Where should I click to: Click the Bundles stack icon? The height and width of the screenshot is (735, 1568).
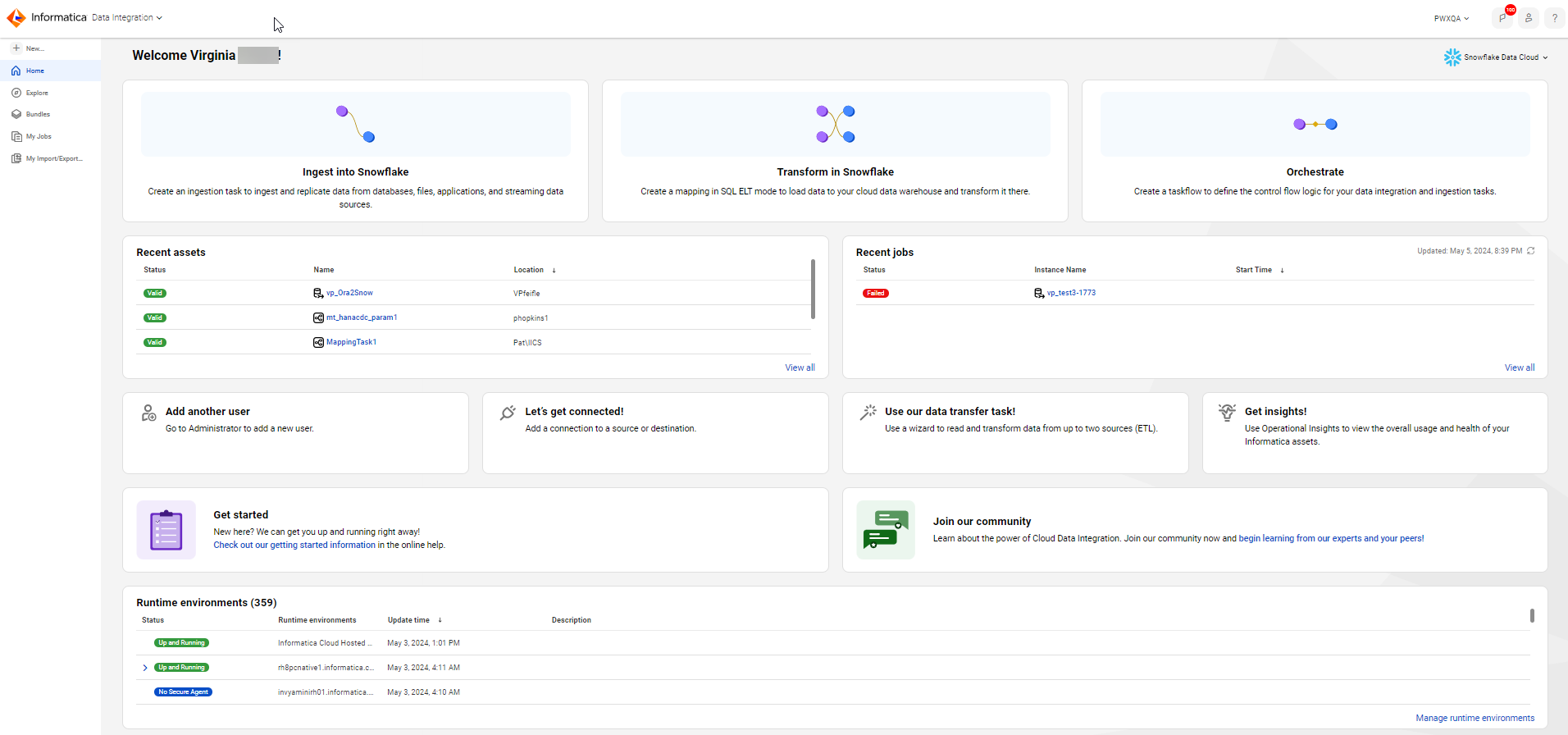[16, 114]
